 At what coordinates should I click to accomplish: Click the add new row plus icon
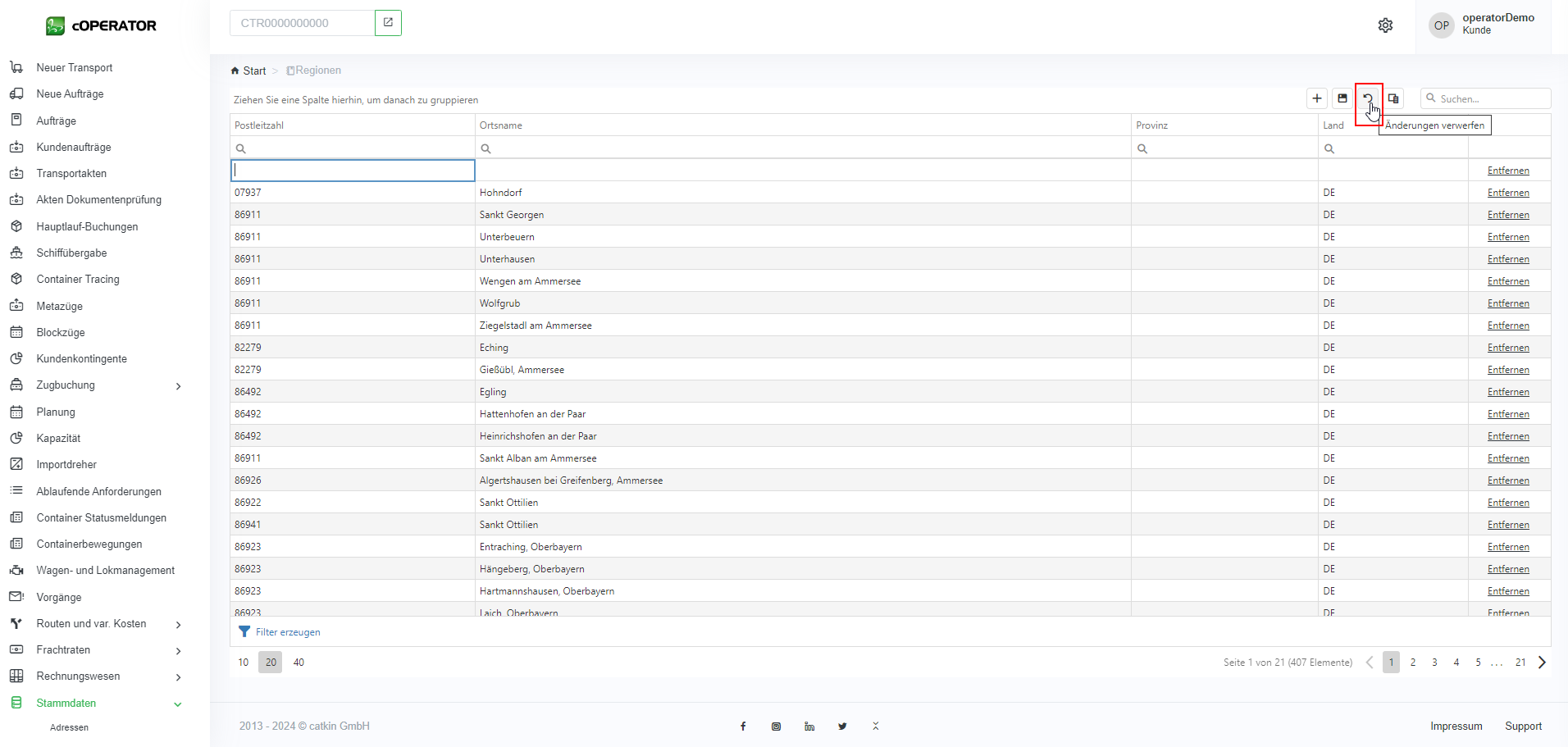click(1317, 98)
